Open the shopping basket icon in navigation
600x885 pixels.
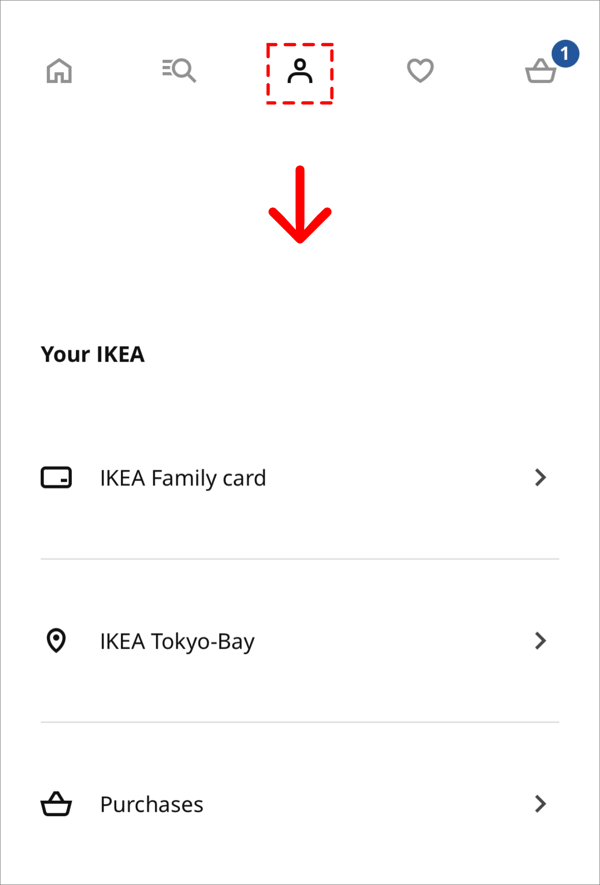541,72
